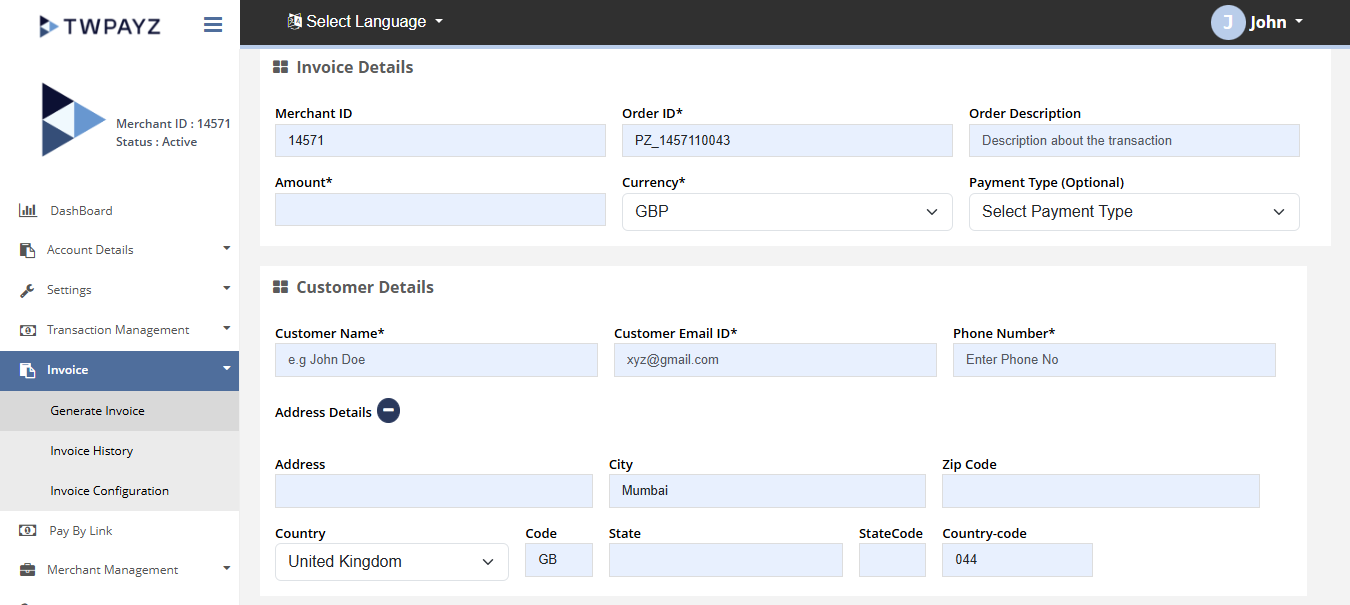
Task: Click the hamburger menu icon
Action: pyautogui.click(x=213, y=25)
